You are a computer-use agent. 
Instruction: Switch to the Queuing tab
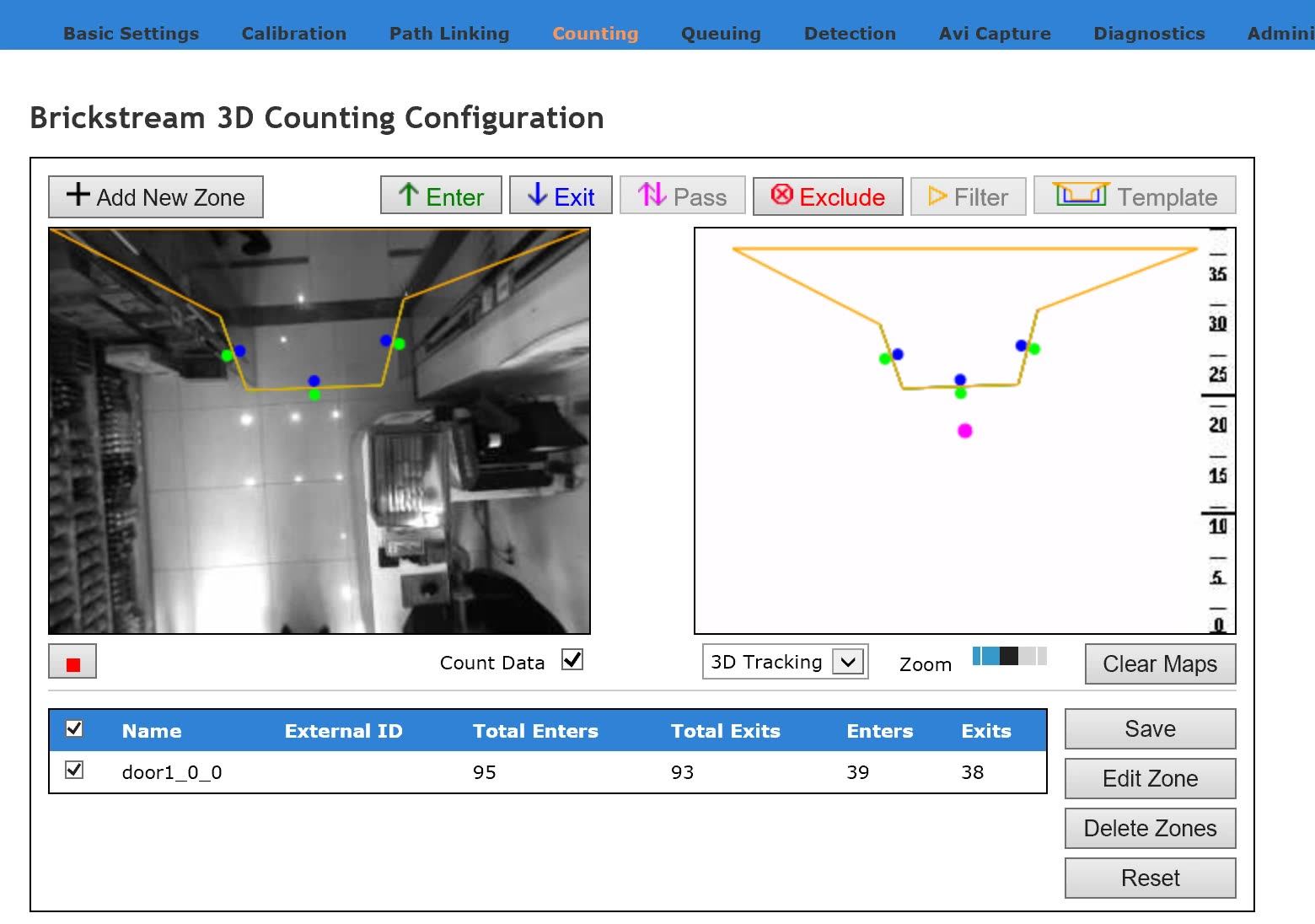[720, 33]
